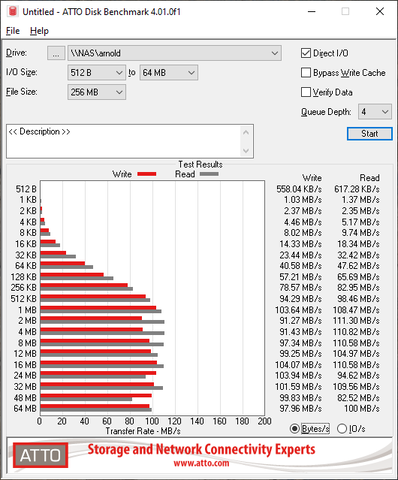Click the red write bar for 16 MB
Screen dimensions: 398x480
[99, 363]
